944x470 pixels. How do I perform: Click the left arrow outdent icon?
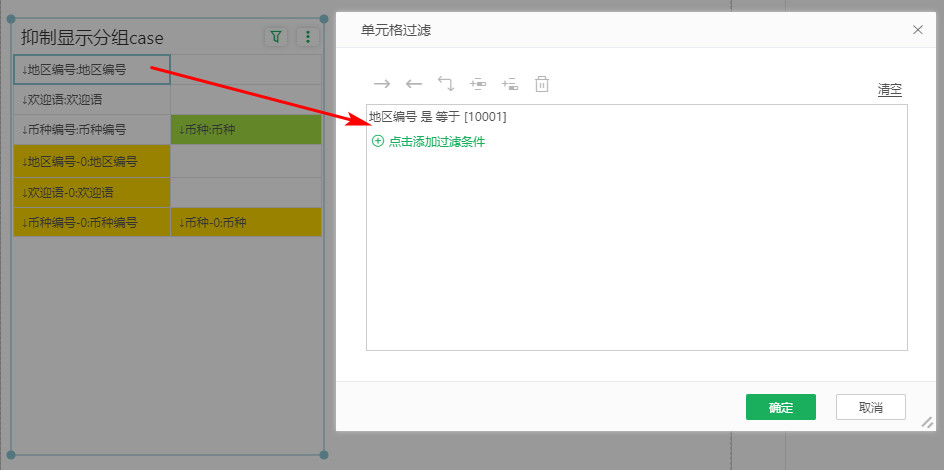coord(414,84)
